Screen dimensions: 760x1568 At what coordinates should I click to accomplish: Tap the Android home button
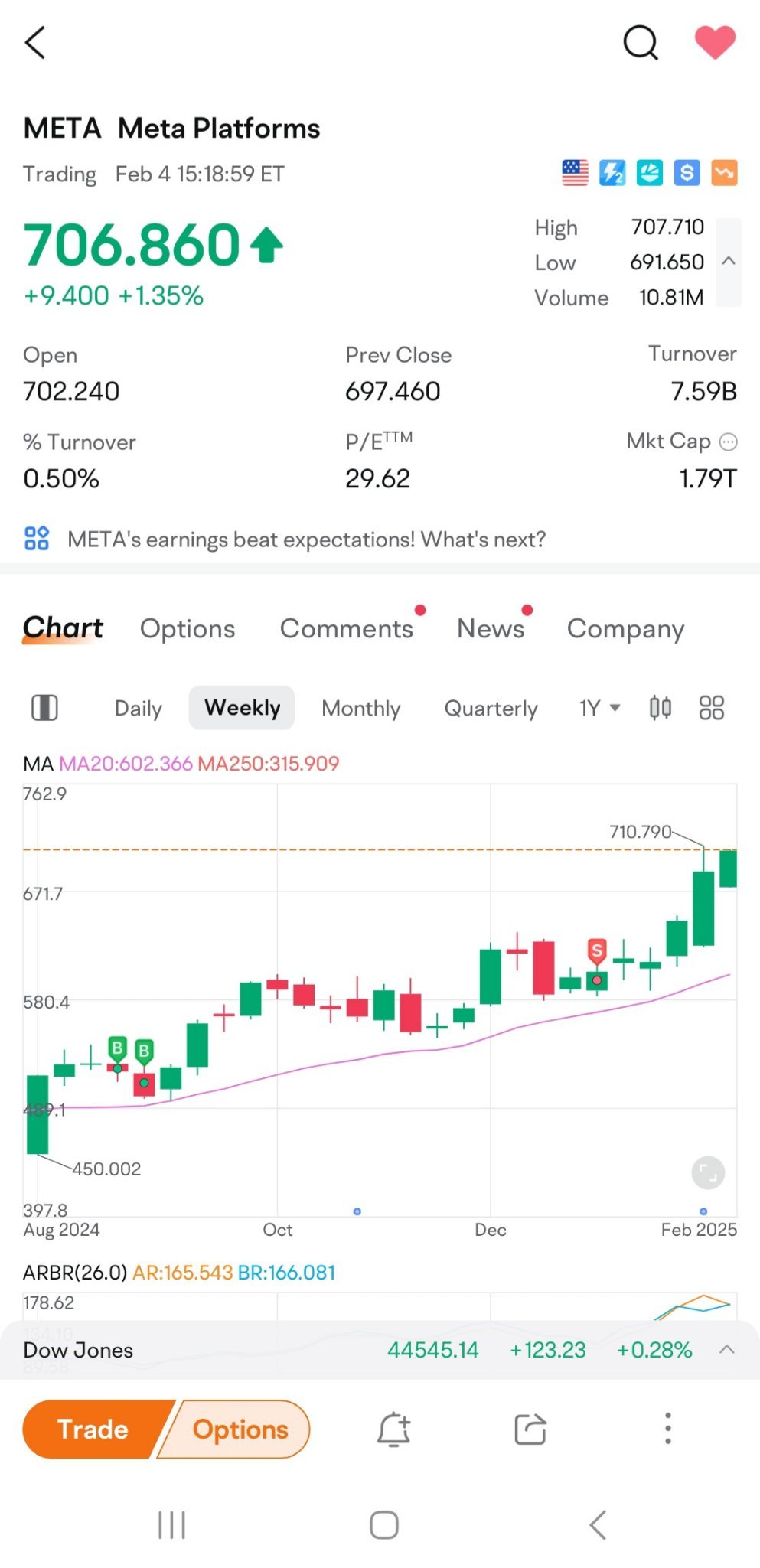point(384,1525)
